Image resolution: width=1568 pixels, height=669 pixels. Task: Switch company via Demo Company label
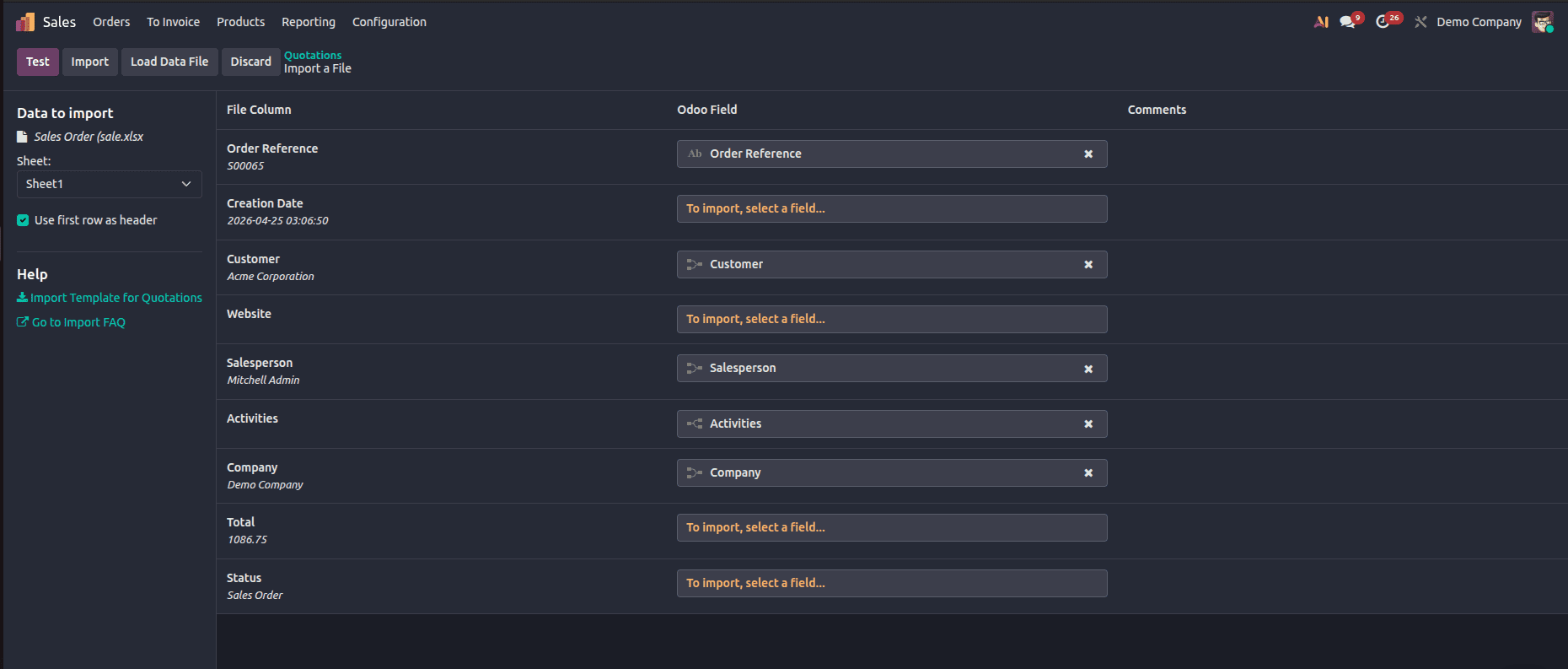(1479, 22)
